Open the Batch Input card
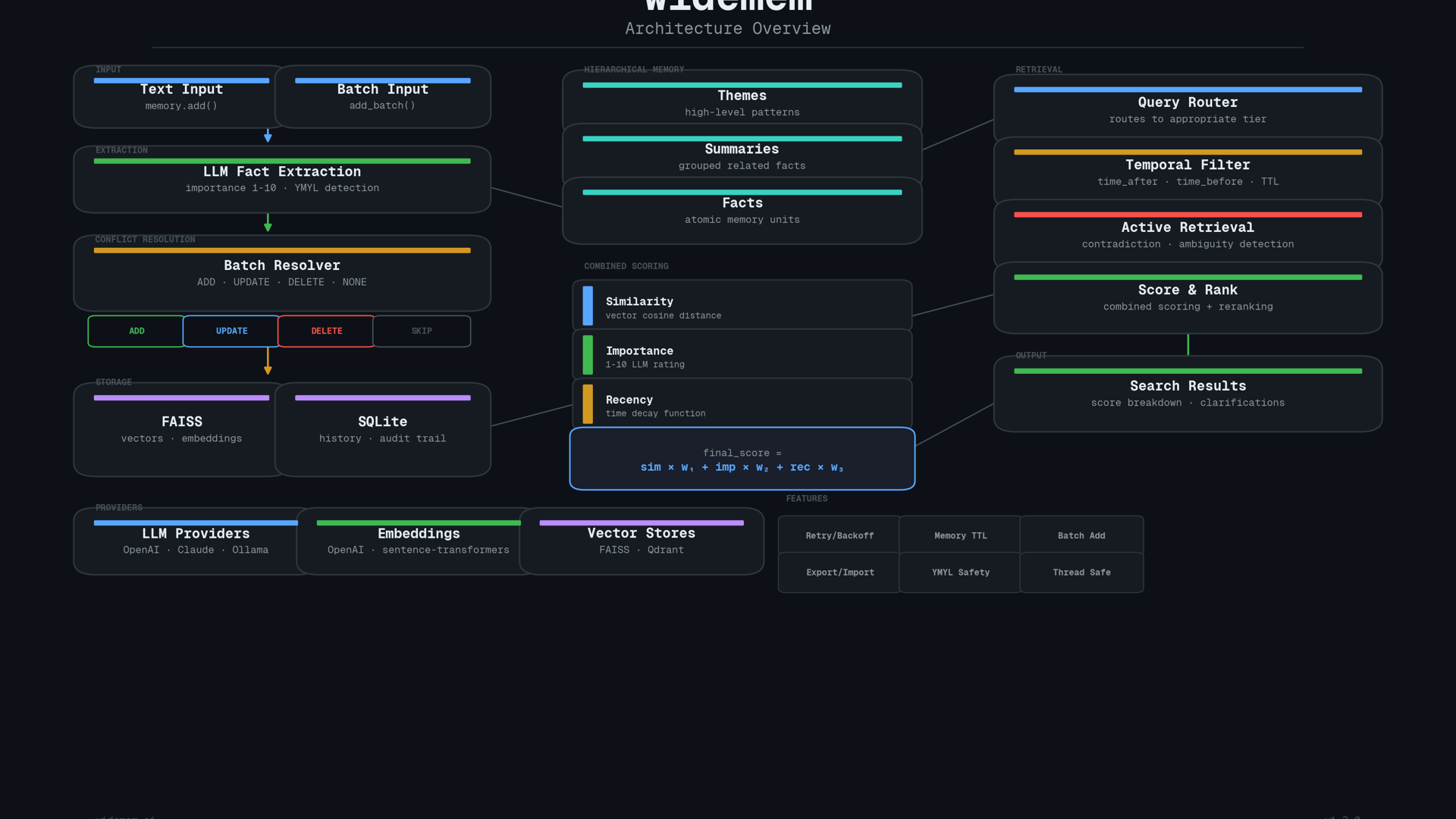Screen dimensions: 1456x819 383,97
